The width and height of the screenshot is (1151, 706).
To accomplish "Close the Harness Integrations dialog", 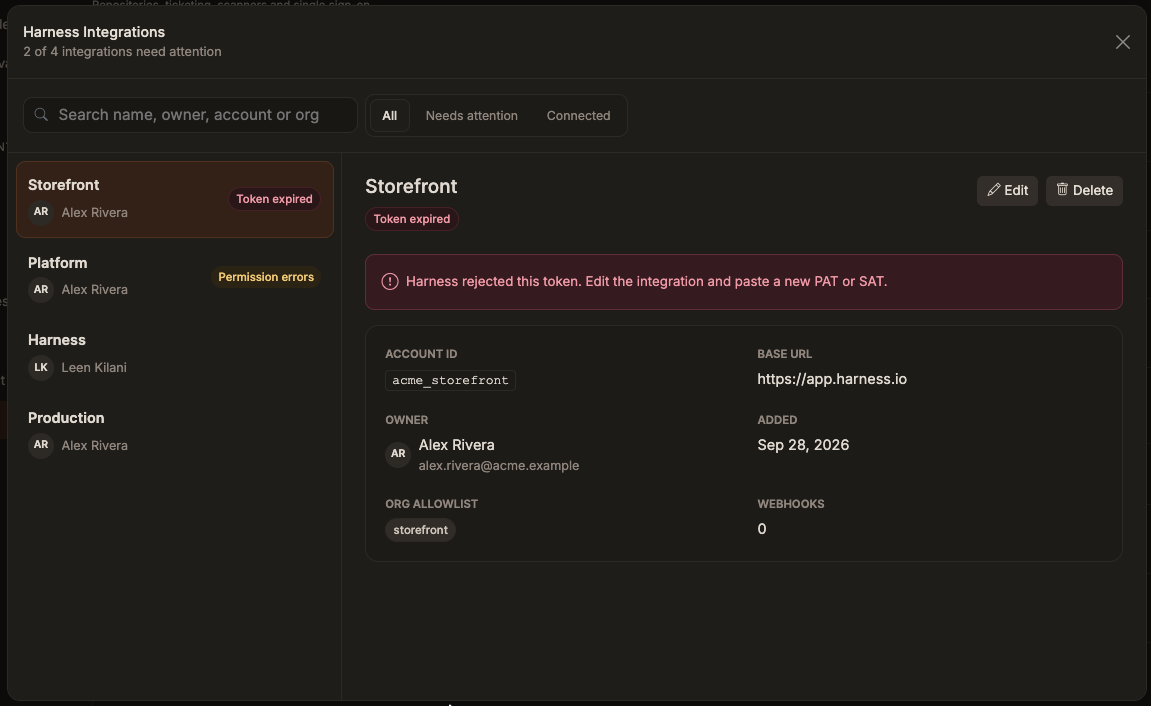I will (1122, 42).
